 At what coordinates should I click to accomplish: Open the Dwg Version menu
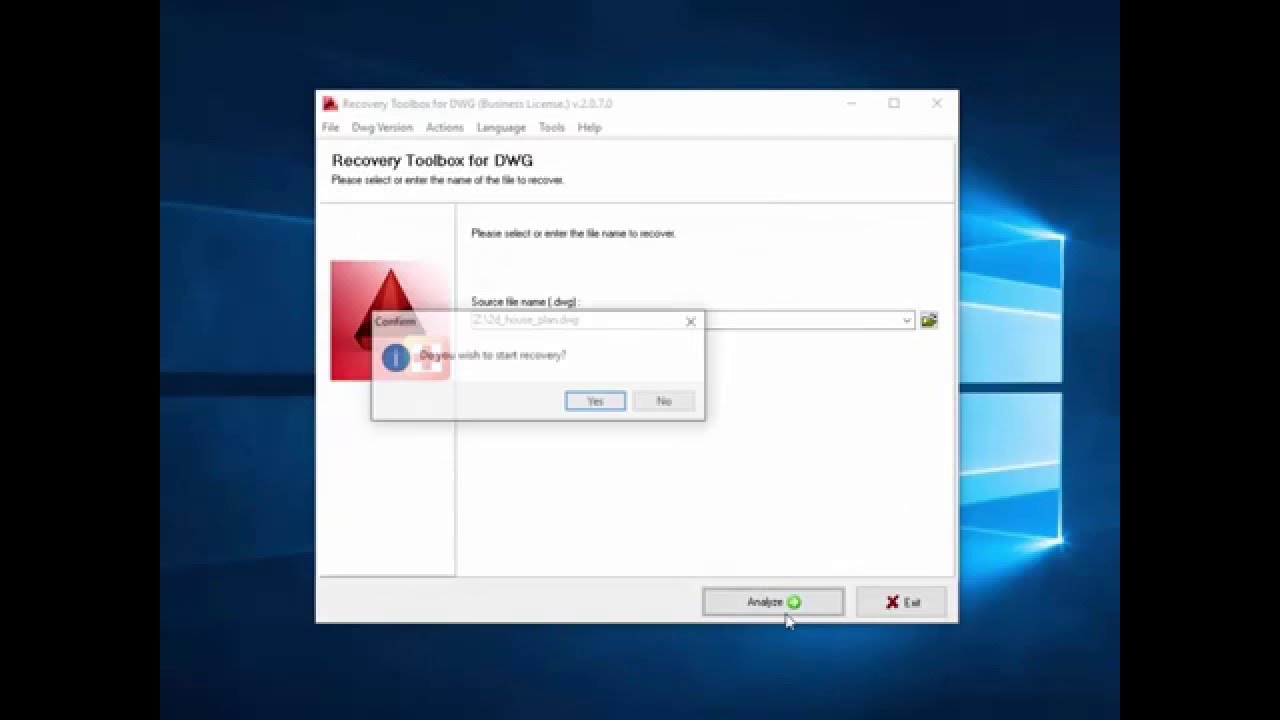[x=382, y=128]
